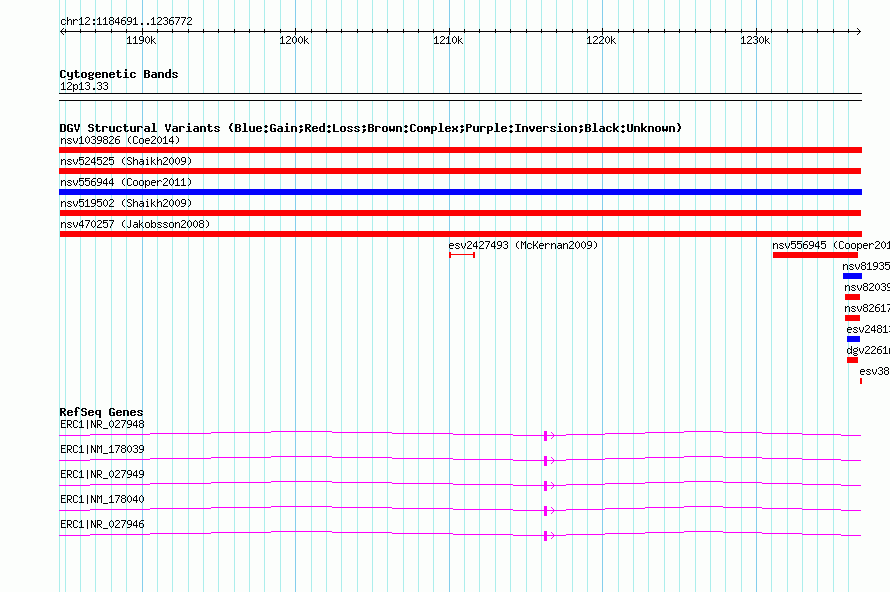Click the ERC1|NR_027946 transcript label

click(102, 524)
